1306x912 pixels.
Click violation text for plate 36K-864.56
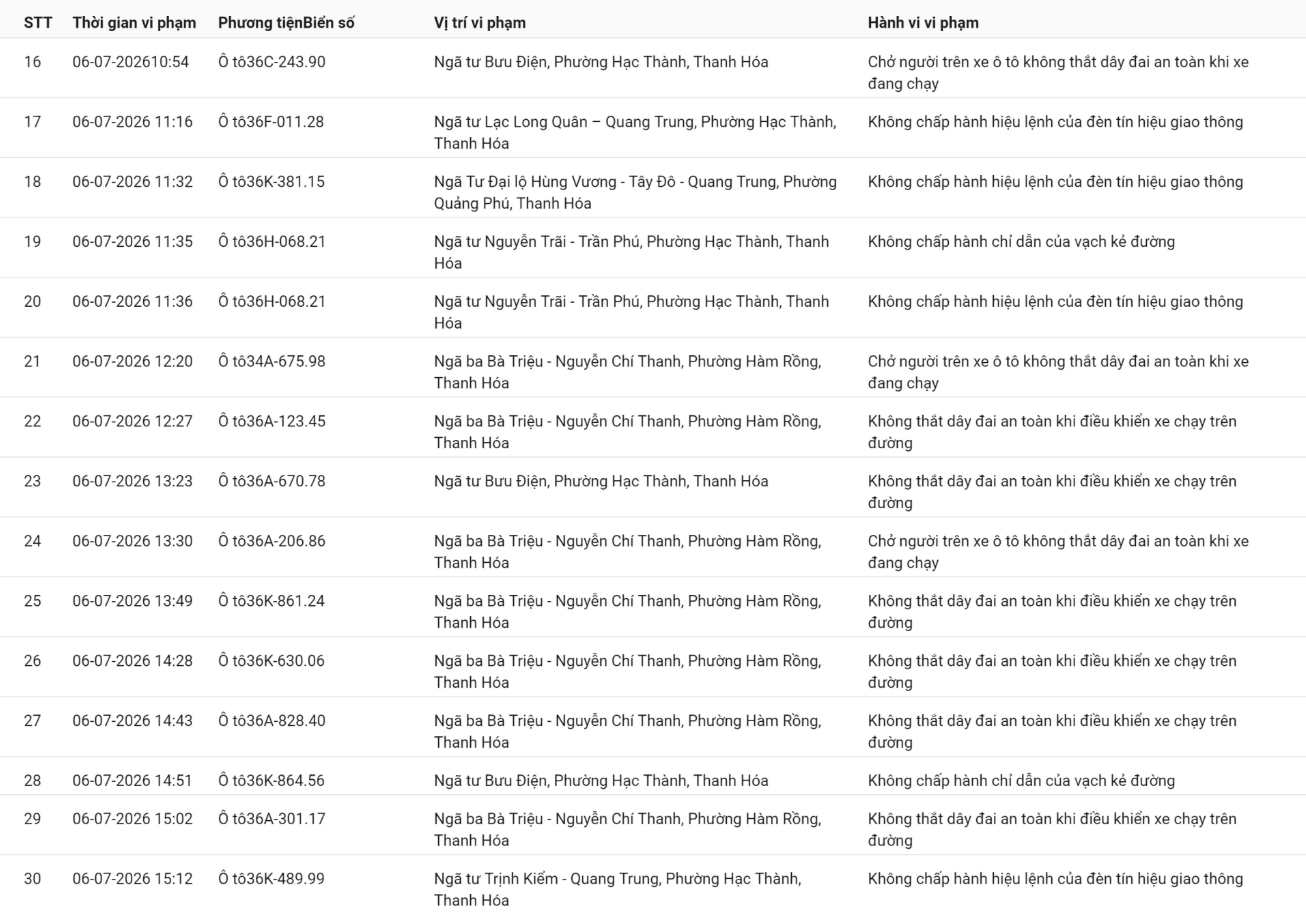point(1022,781)
